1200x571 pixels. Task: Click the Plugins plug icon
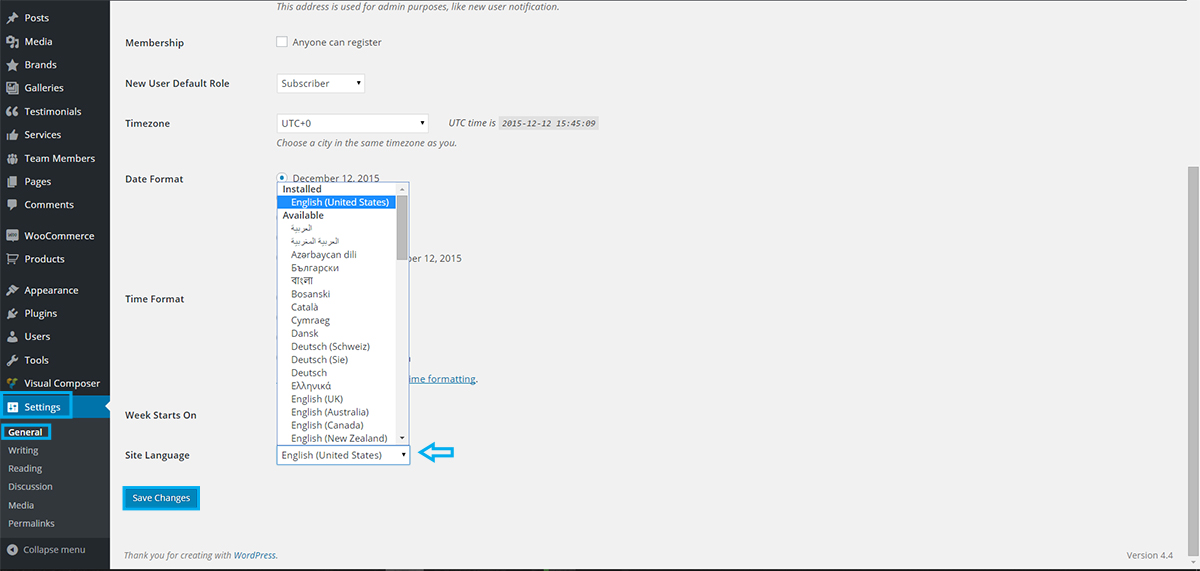(12, 314)
